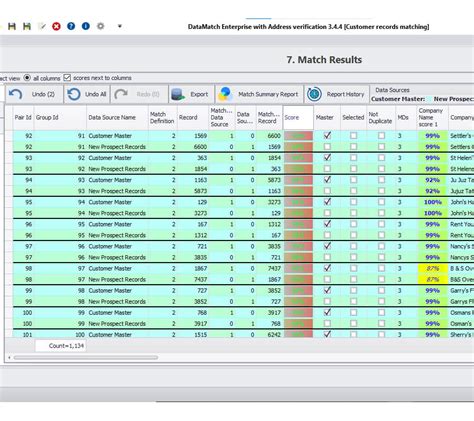Screen dimensions: 474x421
Task: Check Selected for Pair 93 Customer Master row
Action: 353,157
